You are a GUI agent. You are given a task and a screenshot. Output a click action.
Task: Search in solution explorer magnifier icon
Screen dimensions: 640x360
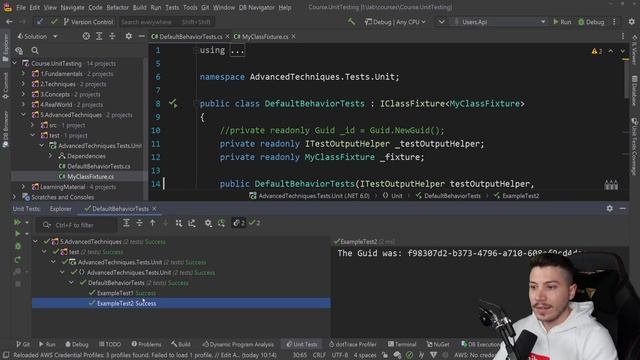coord(35,51)
